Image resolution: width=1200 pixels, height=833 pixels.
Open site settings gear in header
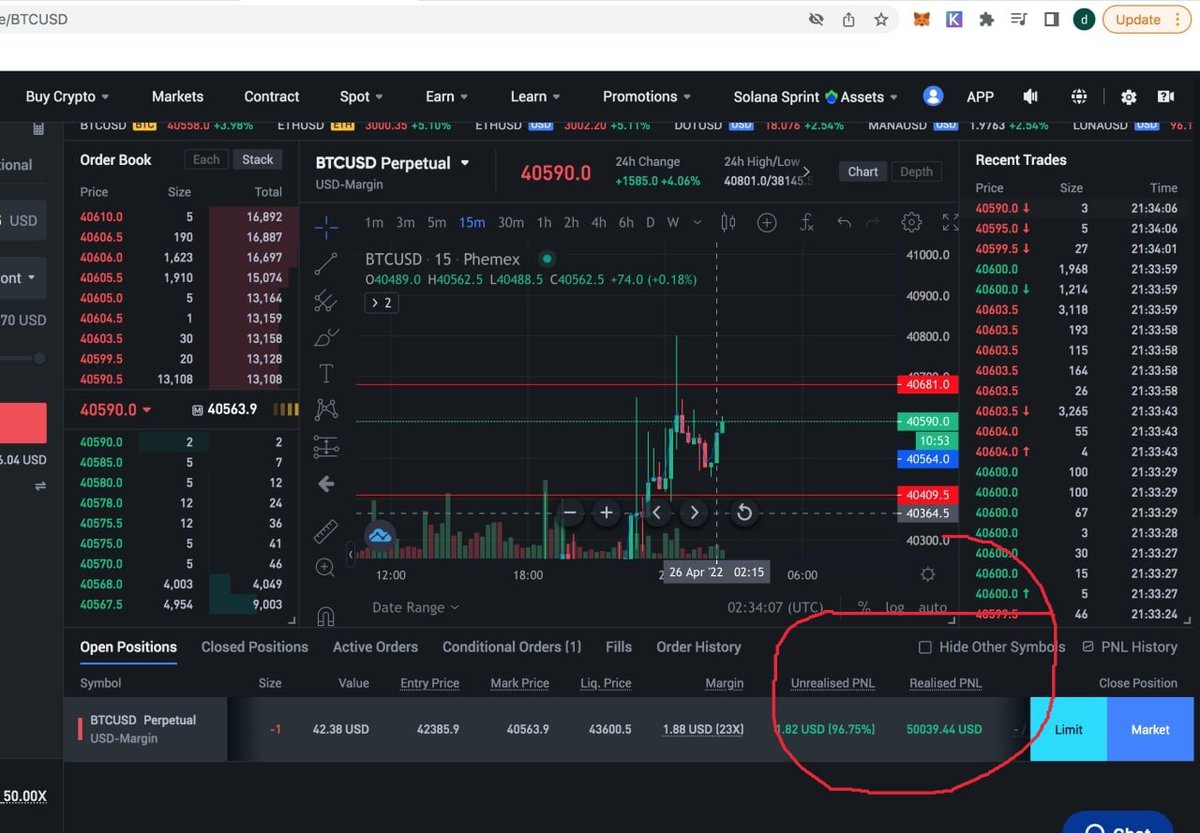[x=1128, y=97]
